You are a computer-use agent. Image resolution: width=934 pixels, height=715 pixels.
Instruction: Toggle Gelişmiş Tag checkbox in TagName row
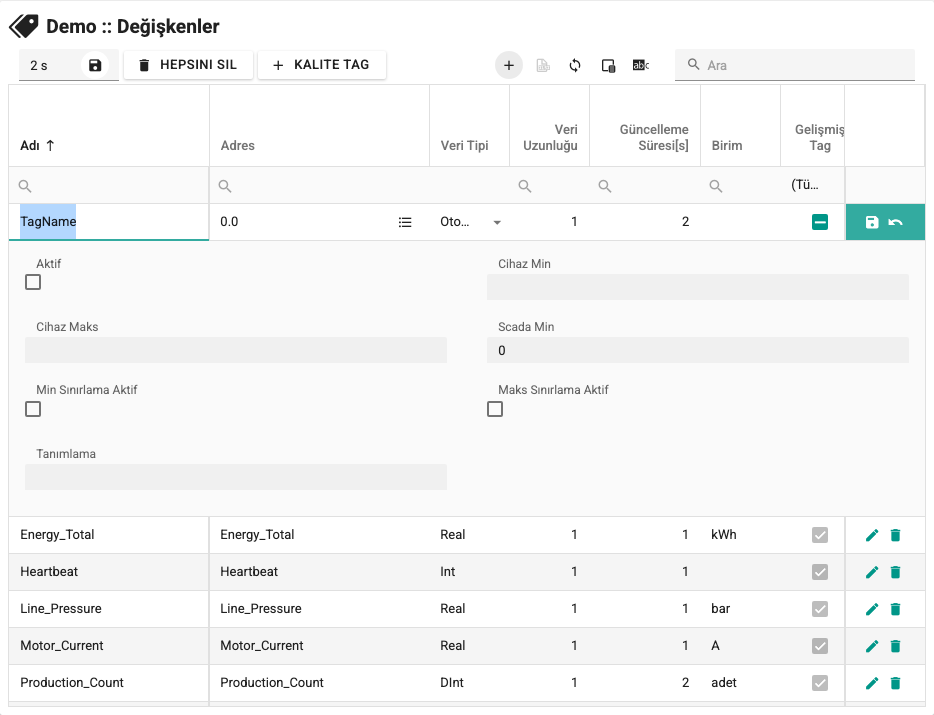pos(820,222)
